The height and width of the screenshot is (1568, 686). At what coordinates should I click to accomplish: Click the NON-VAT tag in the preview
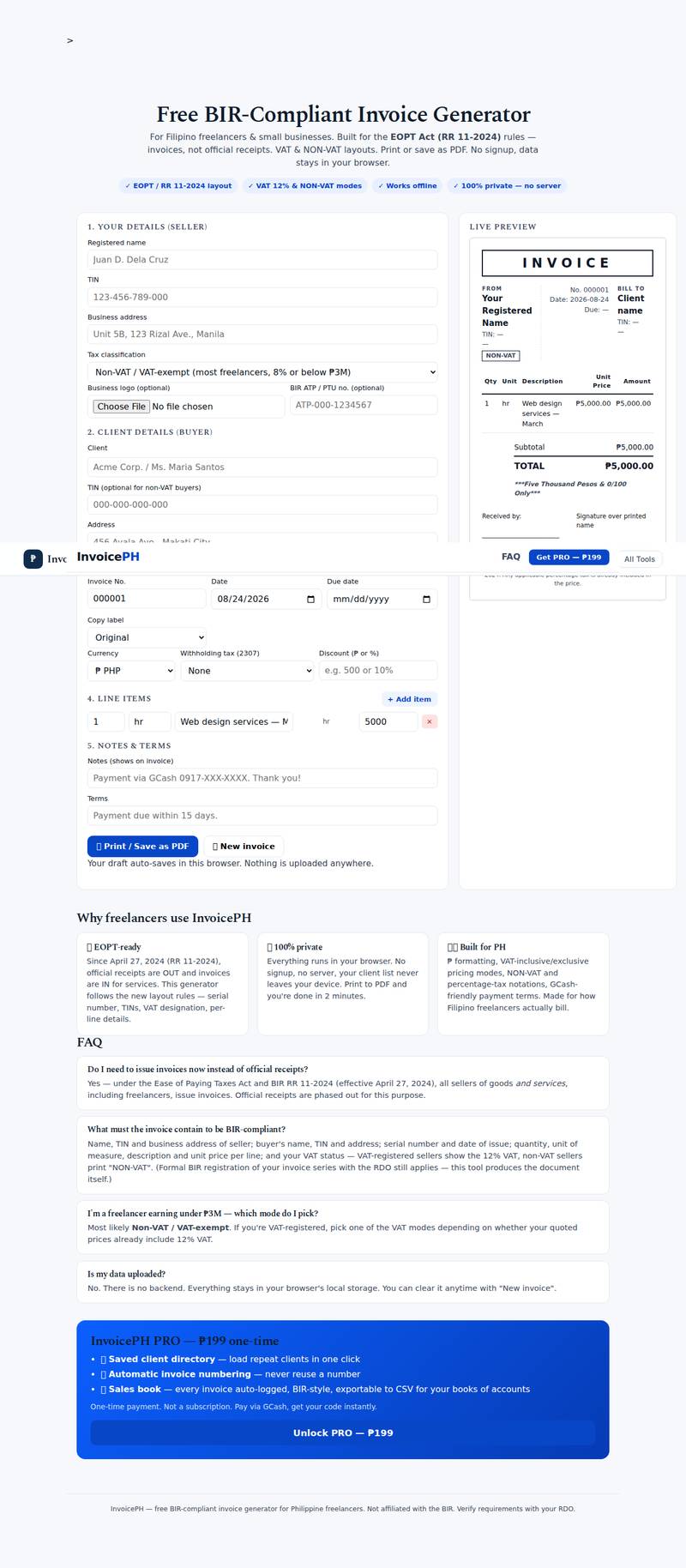click(501, 355)
